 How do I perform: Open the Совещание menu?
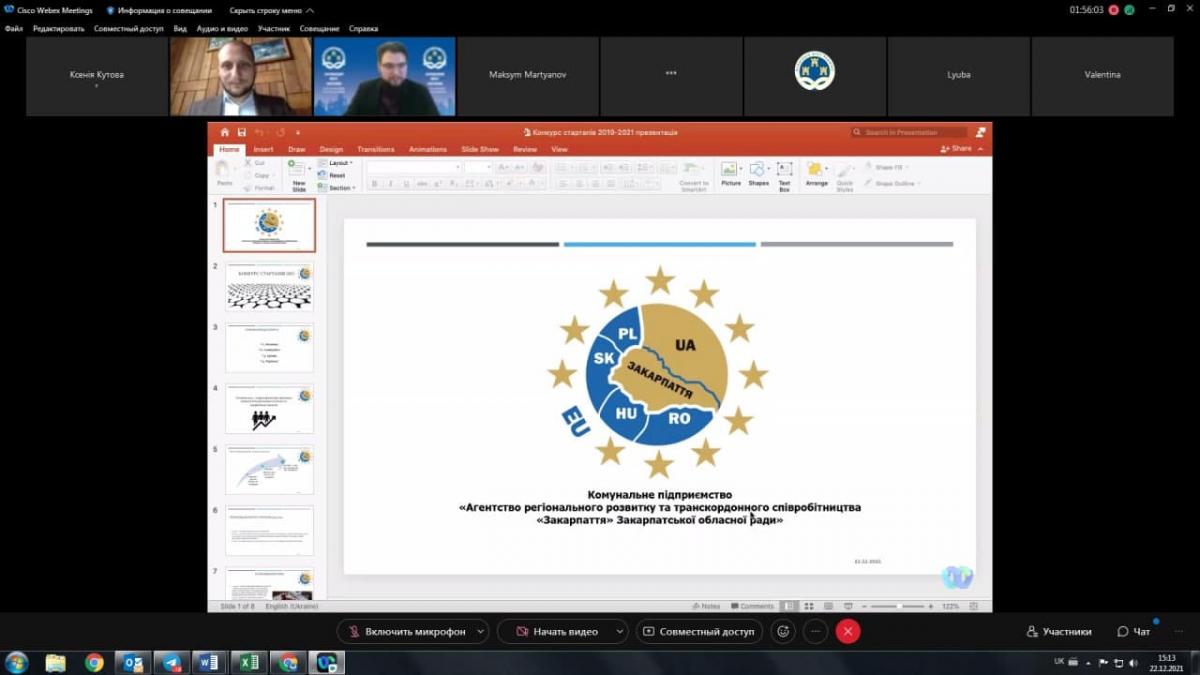pos(320,29)
